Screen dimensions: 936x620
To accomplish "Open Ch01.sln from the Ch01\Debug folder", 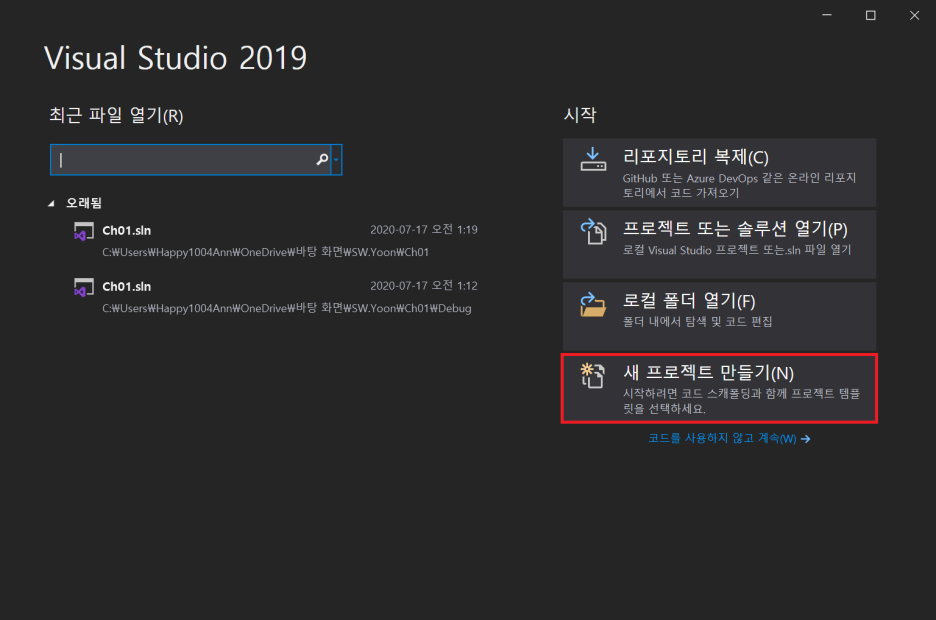I will coord(275,297).
